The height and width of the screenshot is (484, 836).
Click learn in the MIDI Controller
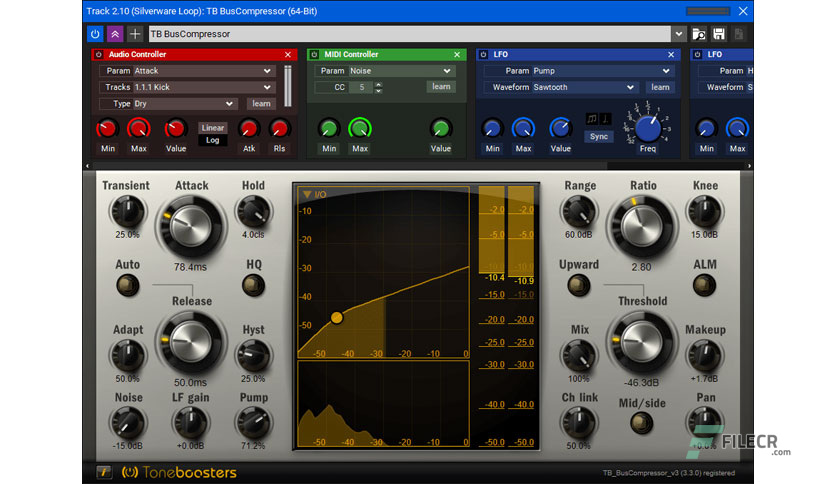tap(441, 87)
